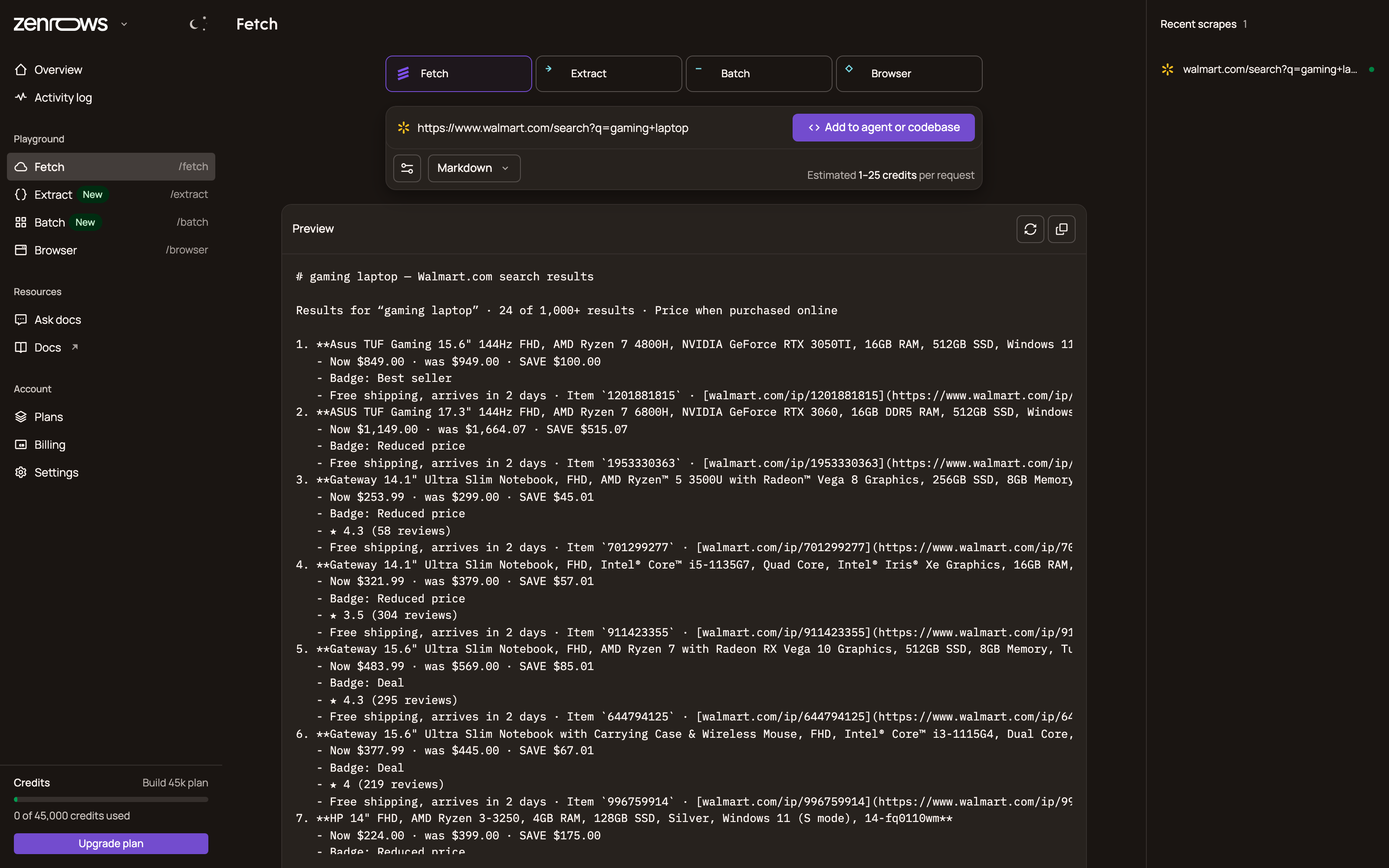
Task: Click the Plans layers icon
Action: (x=21, y=417)
